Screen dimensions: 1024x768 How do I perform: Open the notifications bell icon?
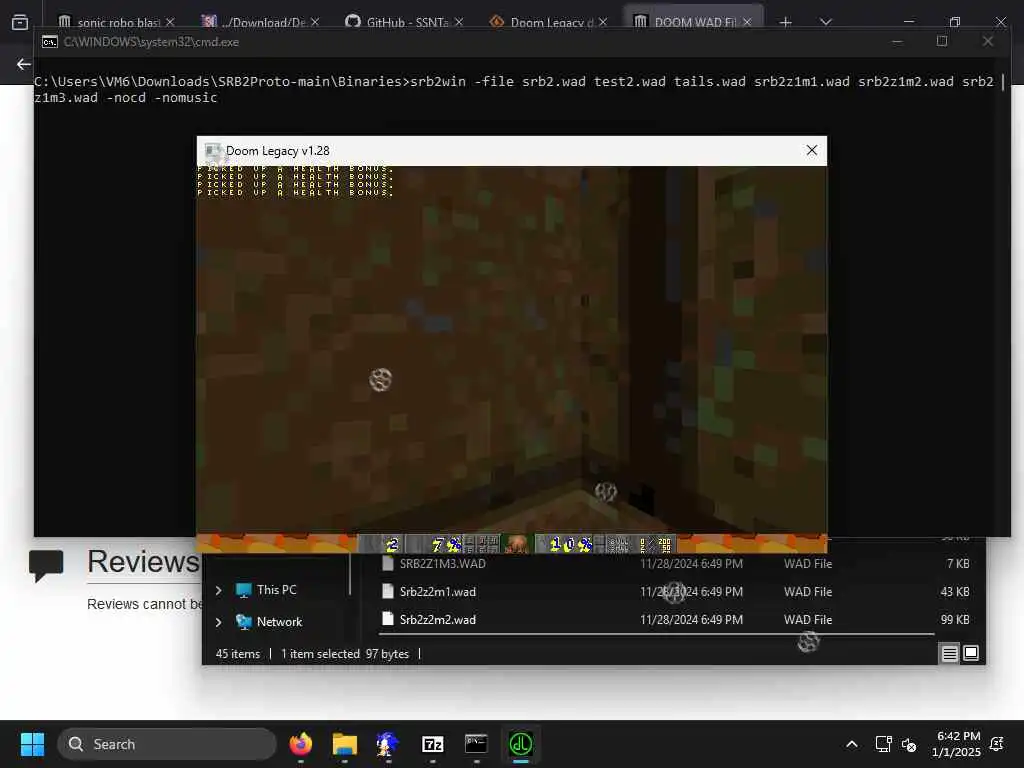click(997, 744)
